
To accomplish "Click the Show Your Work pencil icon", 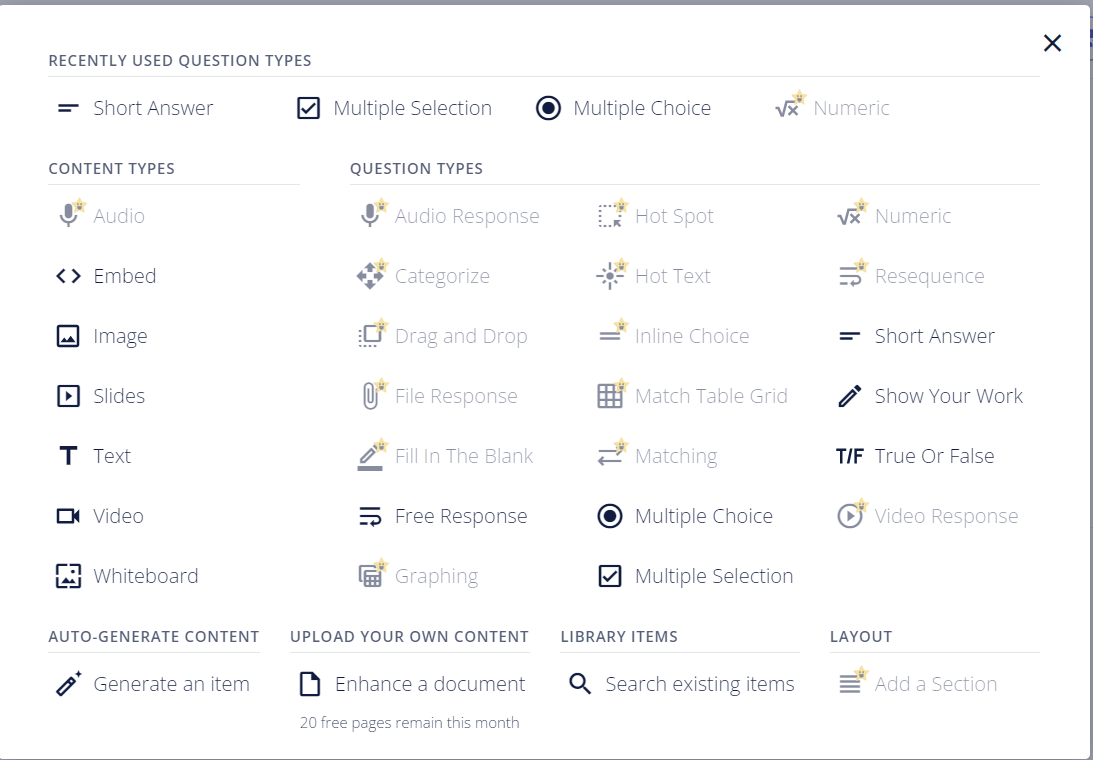I will pyautogui.click(x=849, y=396).
